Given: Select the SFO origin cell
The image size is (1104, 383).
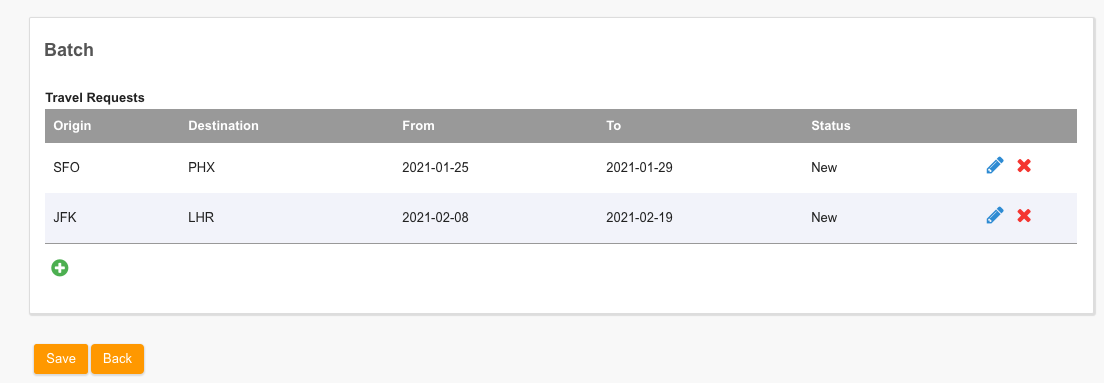Looking at the screenshot, I should tap(67, 168).
